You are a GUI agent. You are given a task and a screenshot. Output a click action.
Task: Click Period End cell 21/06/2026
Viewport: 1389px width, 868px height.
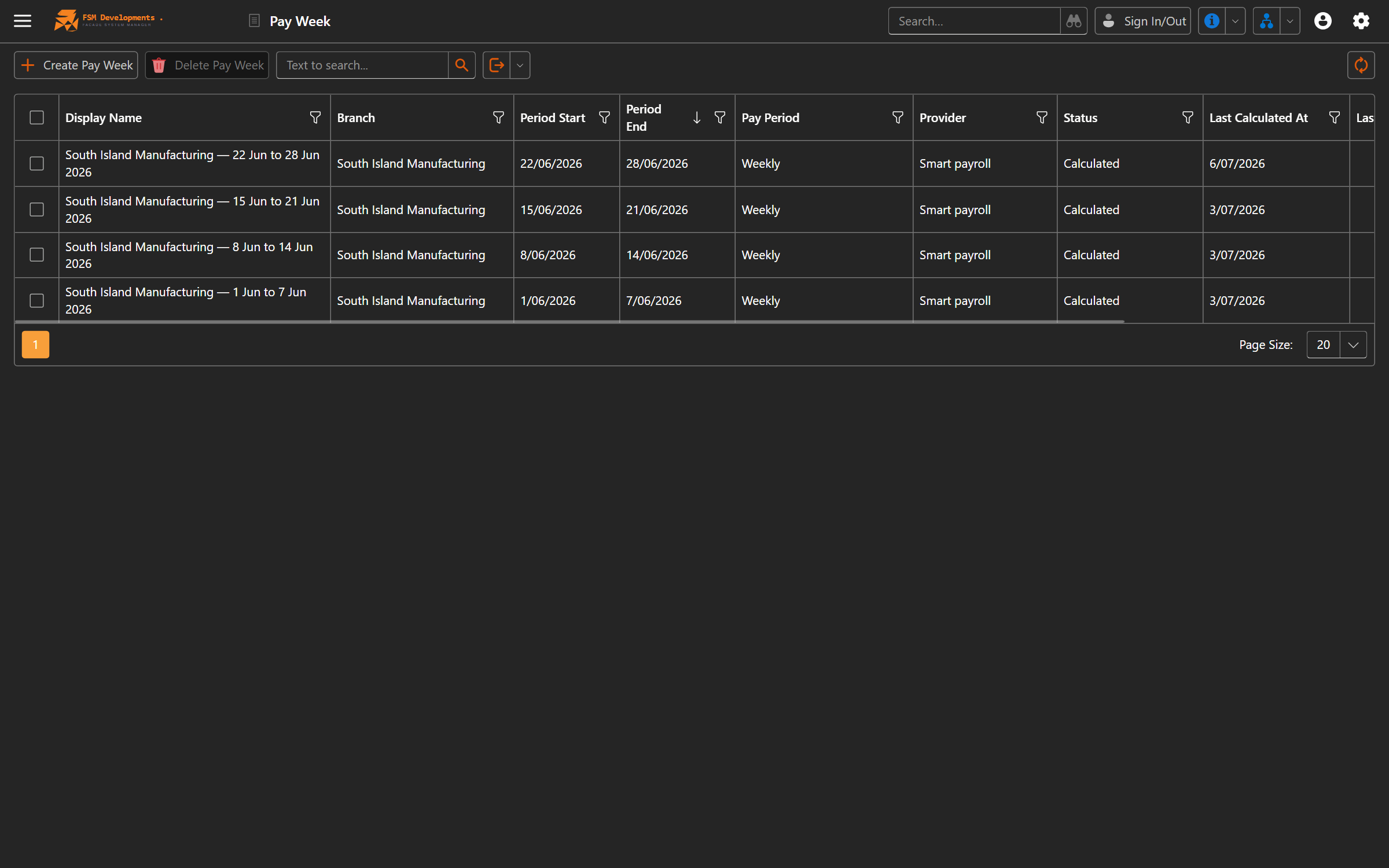tap(657, 209)
